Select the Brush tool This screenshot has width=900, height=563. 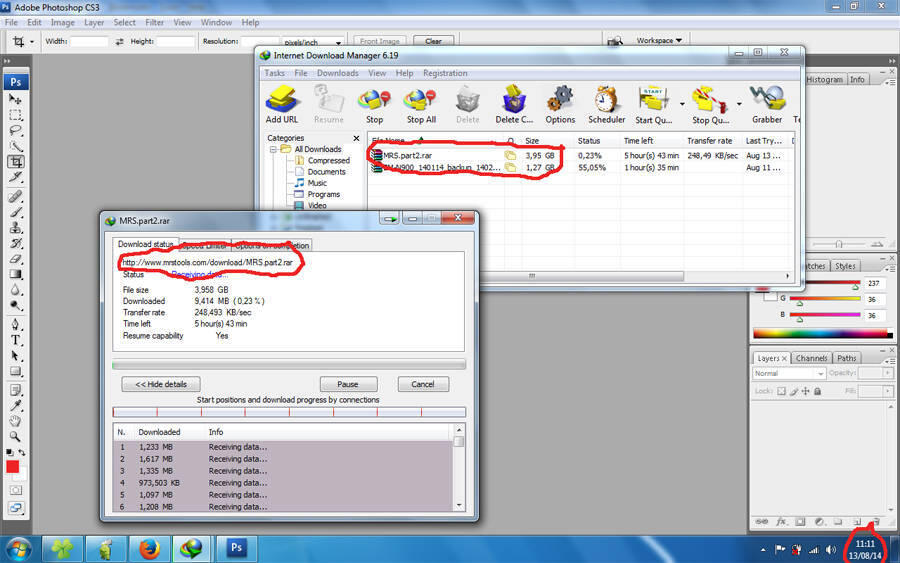(15, 212)
